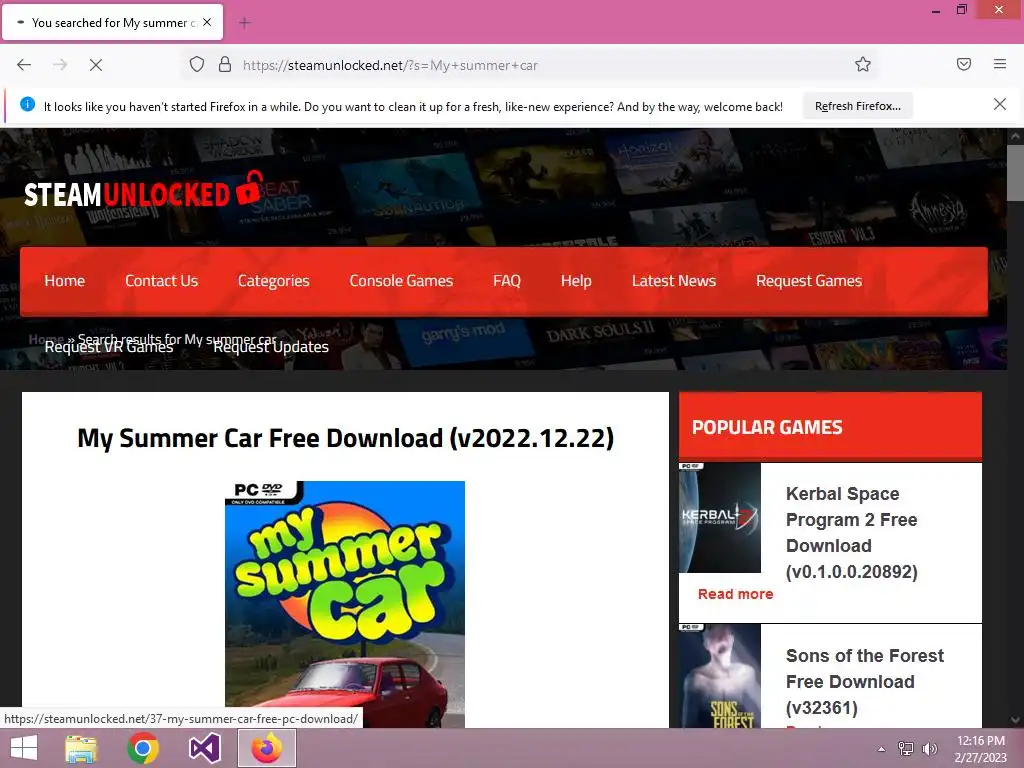Click the Refresh Firefox button
The image size is (1024, 768).
coord(857,106)
